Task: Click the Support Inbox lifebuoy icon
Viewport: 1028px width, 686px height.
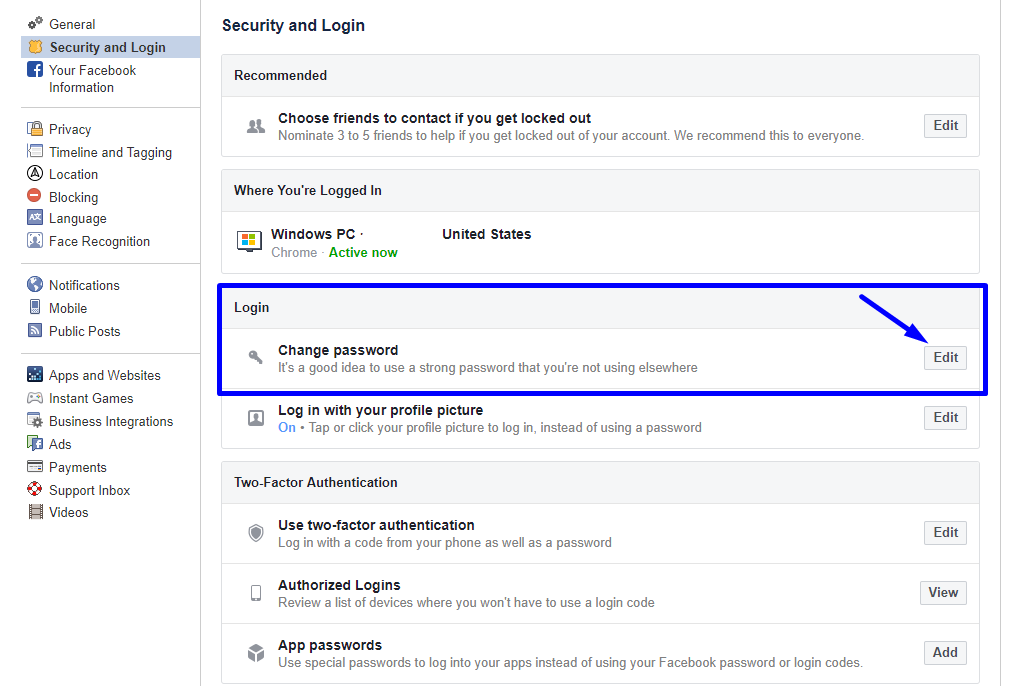Action: 35,490
